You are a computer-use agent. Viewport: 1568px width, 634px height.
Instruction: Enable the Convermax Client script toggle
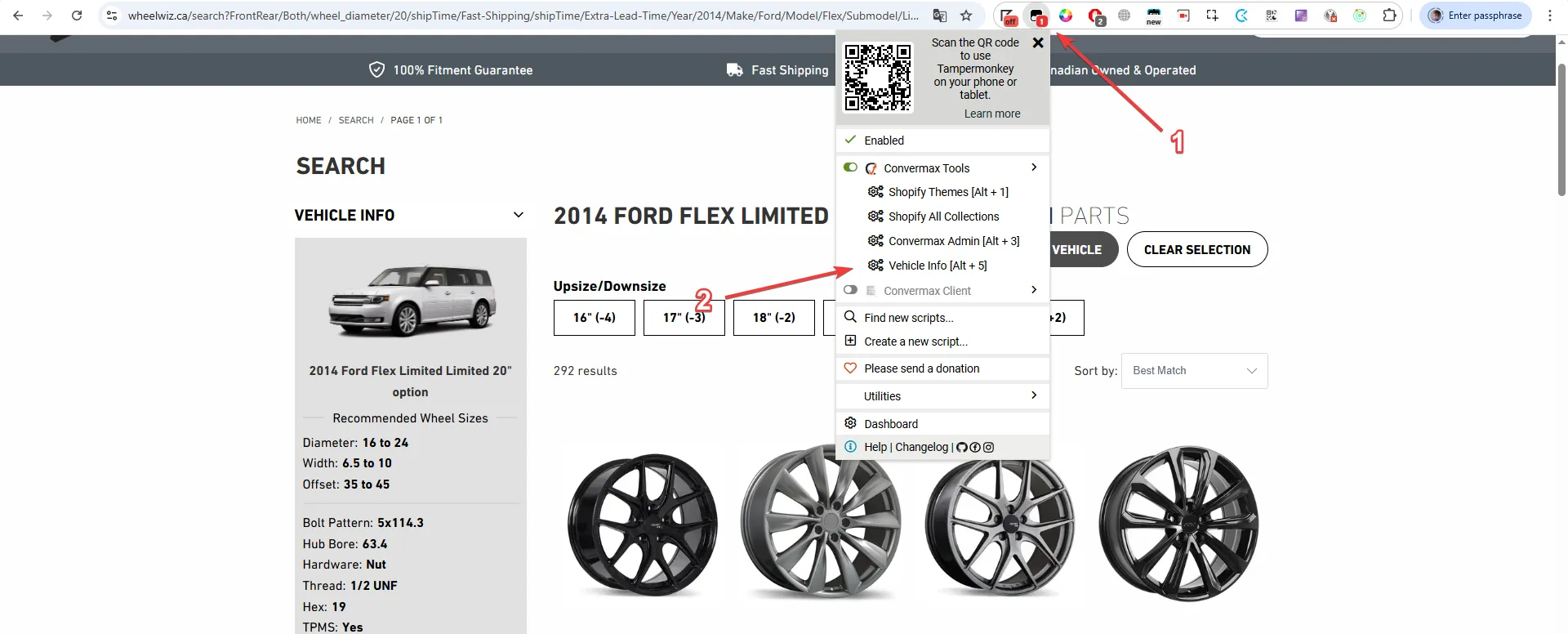(x=850, y=290)
